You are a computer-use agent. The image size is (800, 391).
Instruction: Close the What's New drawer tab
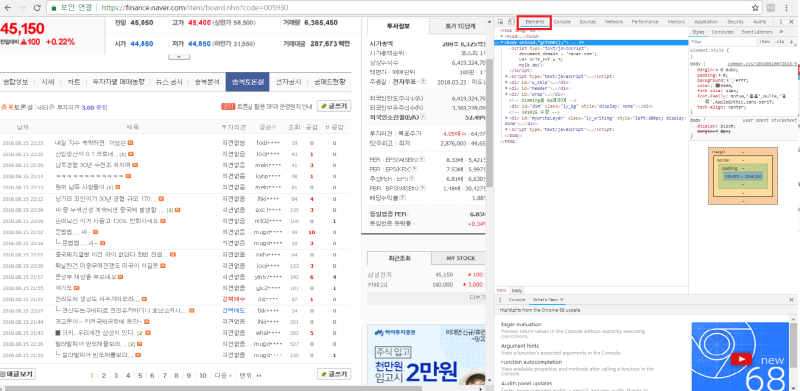[562, 300]
